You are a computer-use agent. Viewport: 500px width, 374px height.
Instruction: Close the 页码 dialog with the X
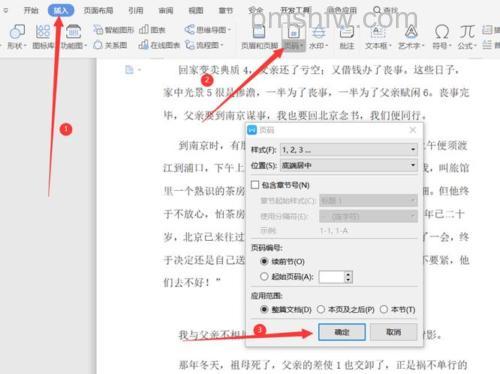tap(413, 130)
